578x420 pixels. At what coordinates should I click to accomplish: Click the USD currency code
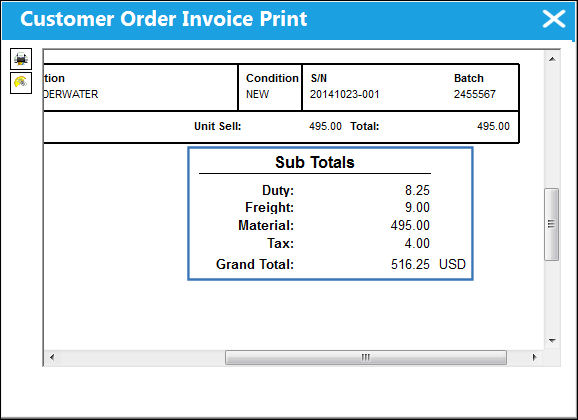(452, 265)
